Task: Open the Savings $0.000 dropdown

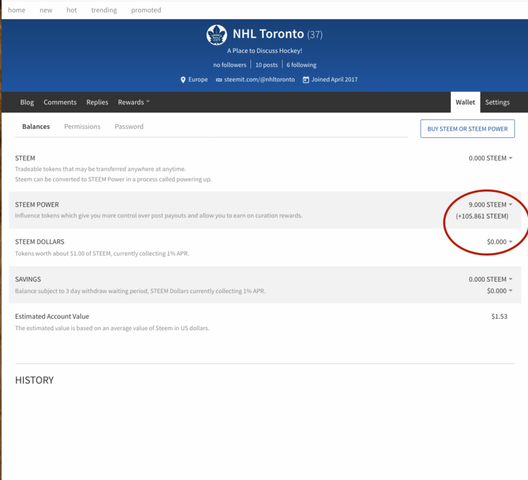Action: 499,291
